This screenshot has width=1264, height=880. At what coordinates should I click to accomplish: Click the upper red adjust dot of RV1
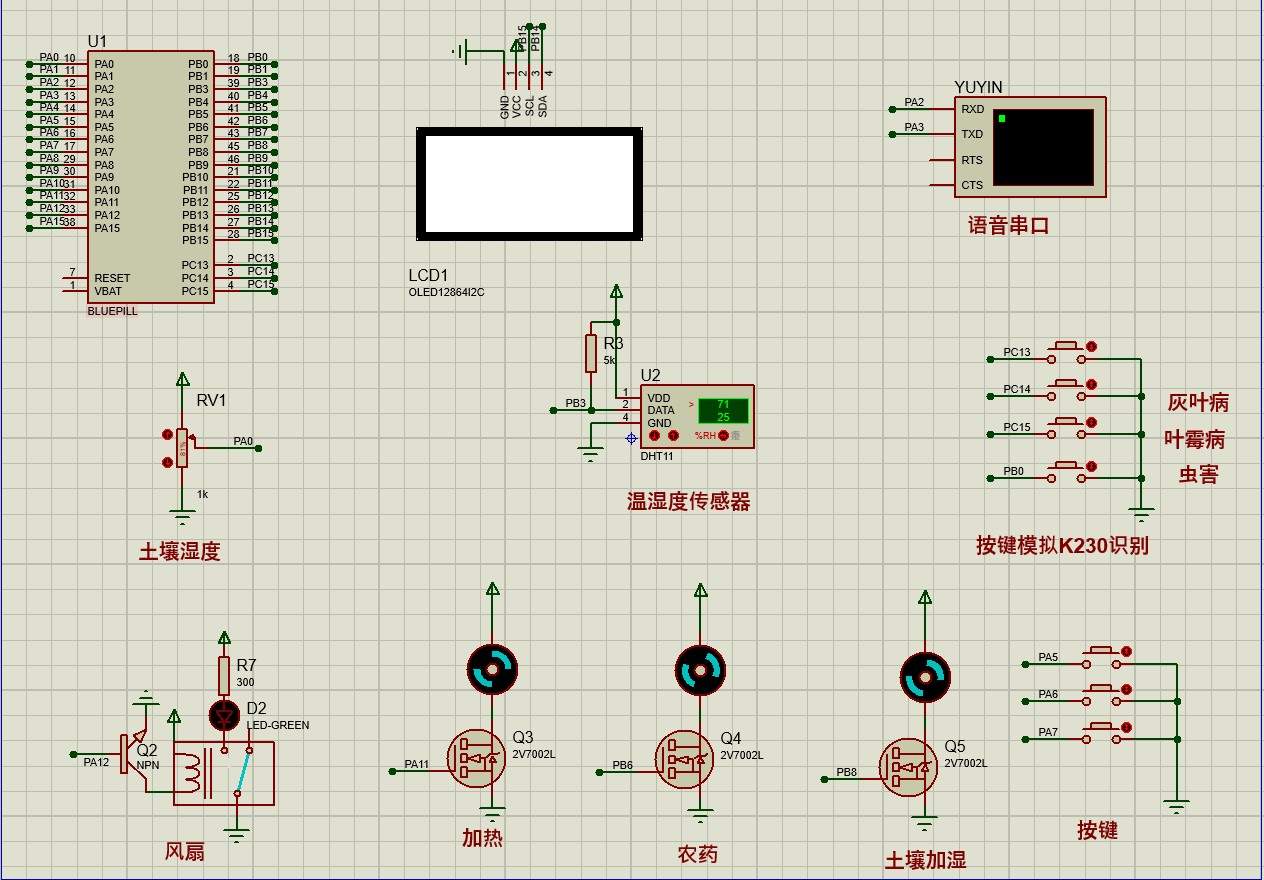[167, 434]
